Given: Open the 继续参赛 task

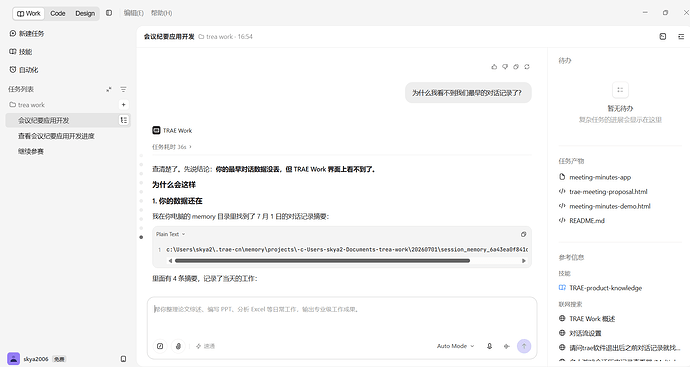Looking at the screenshot, I should (31, 151).
